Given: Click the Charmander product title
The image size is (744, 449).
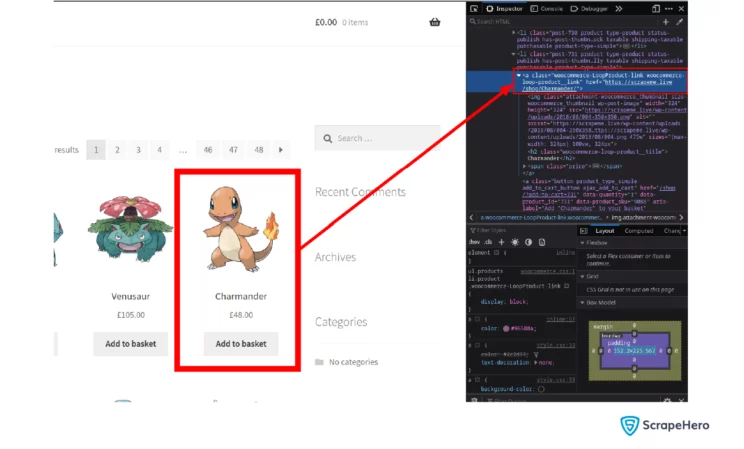Looking at the screenshot, I should pyautogui.click(x=241, y=296).
